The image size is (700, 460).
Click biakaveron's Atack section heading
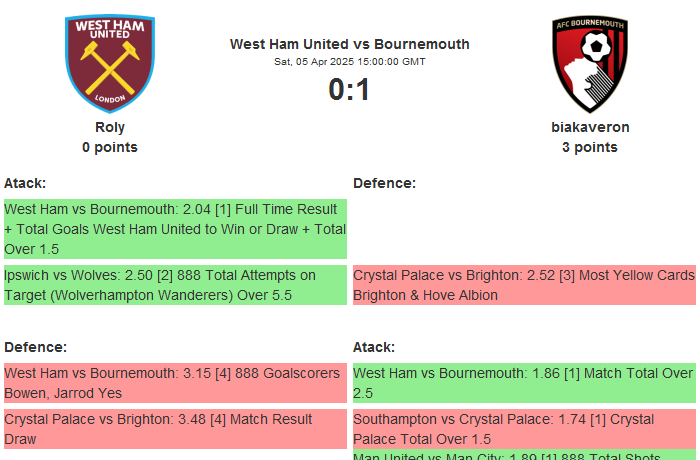click(374, 347)
